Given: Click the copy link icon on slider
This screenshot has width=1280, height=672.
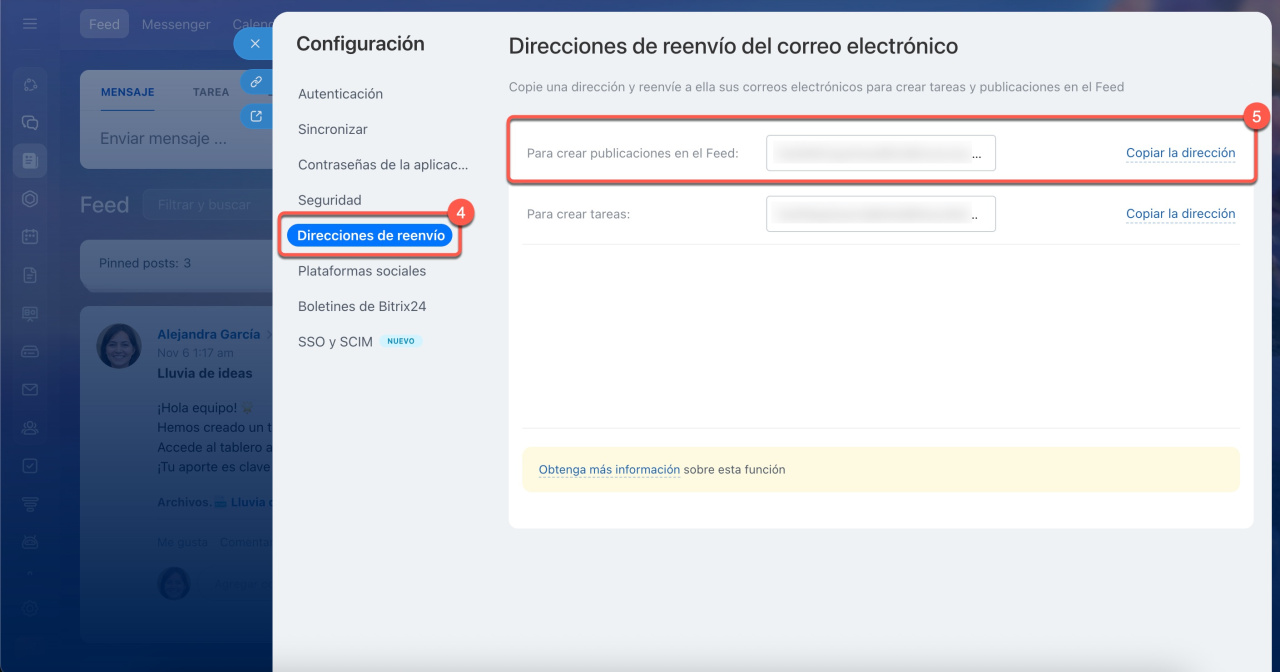Looking at the screenshot, I should 256,82.
